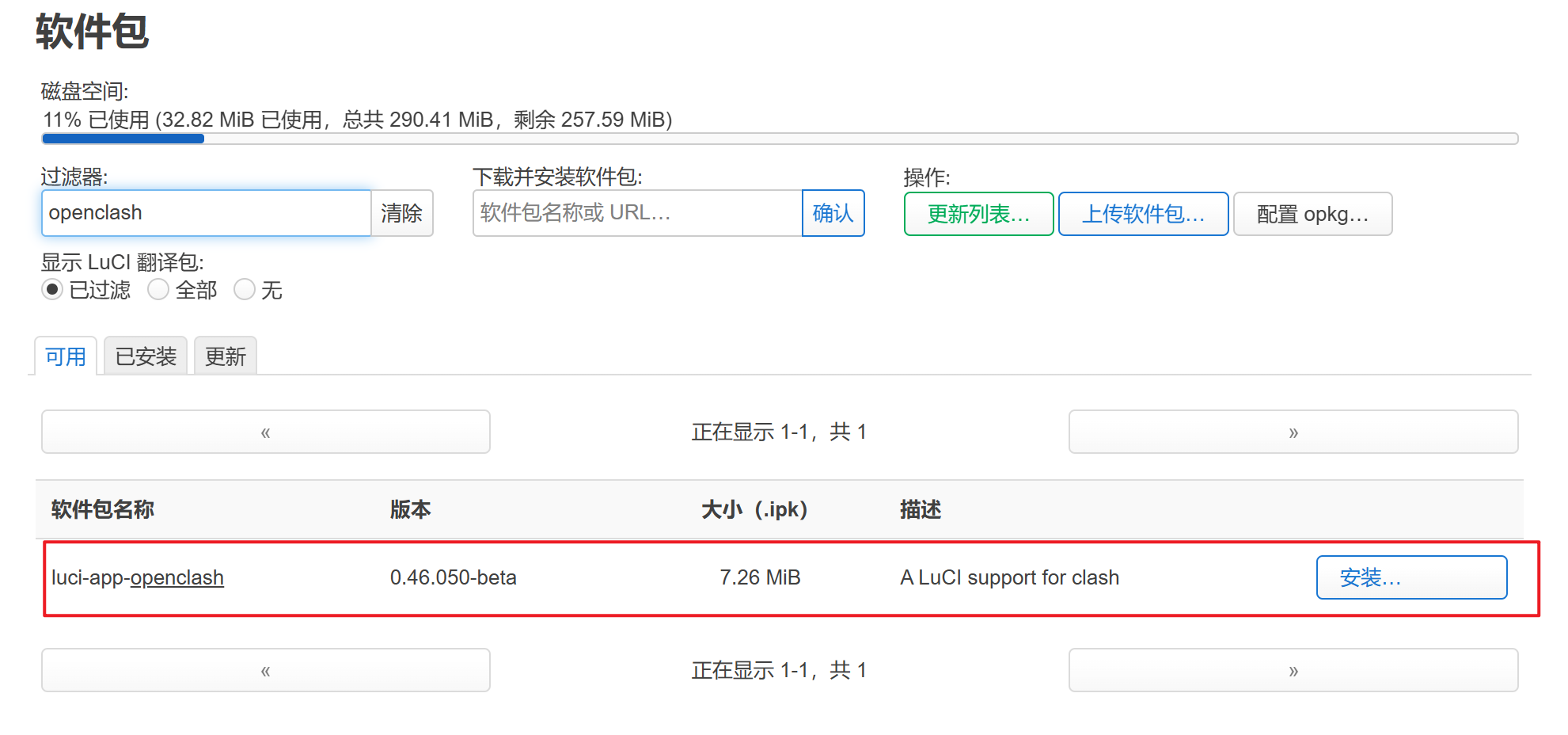This screenshot has width=1568, height=735.
Task: Click the bottom '正在显示 1-1, 共 1' text
Action: point(779,670)
